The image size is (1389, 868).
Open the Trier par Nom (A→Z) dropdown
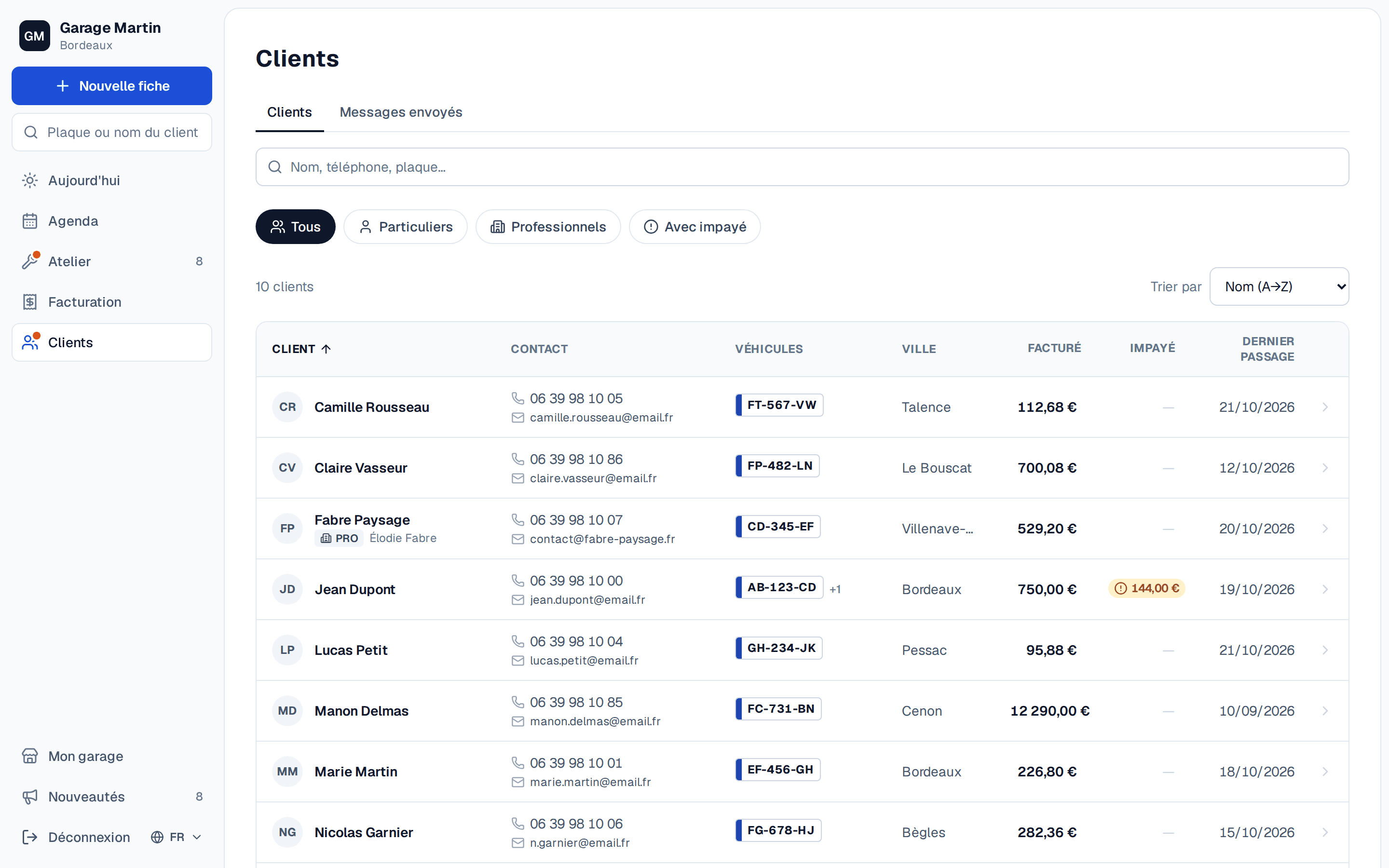pyautogui.click(x=1280, y=286)
